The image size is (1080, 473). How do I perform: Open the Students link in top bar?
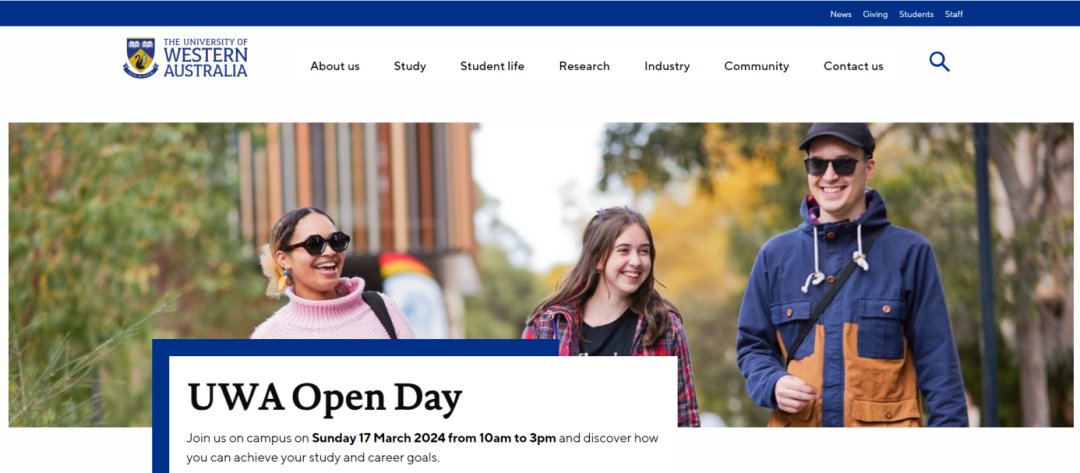916,14
